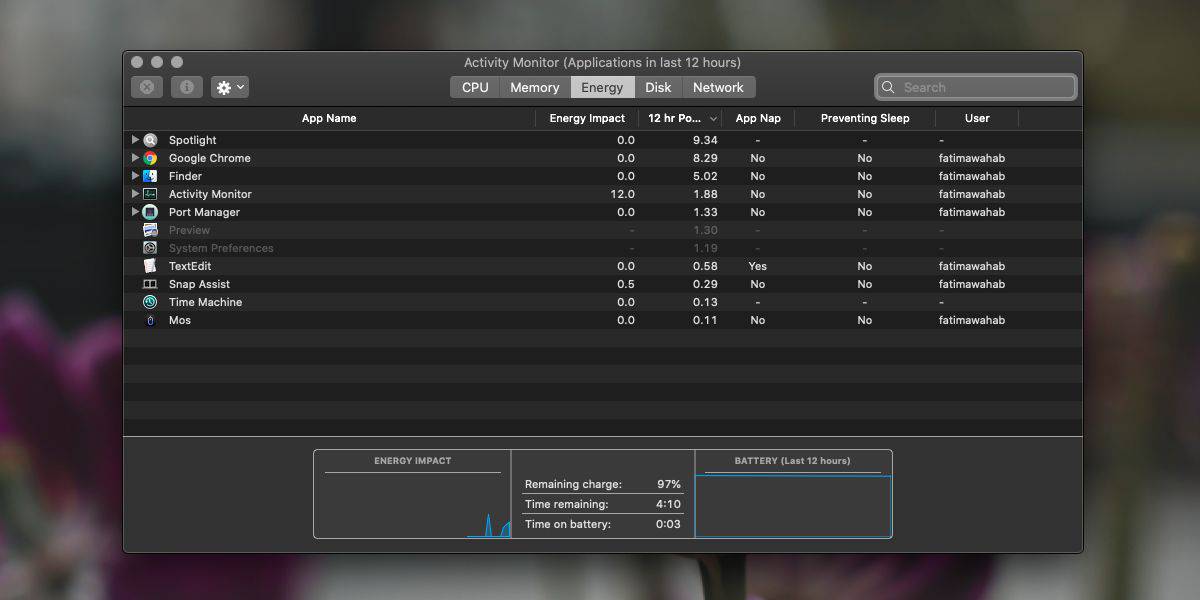Click the Google Chrome icon in list
This screenshot has width=1200, height=600.
[150, 158]
